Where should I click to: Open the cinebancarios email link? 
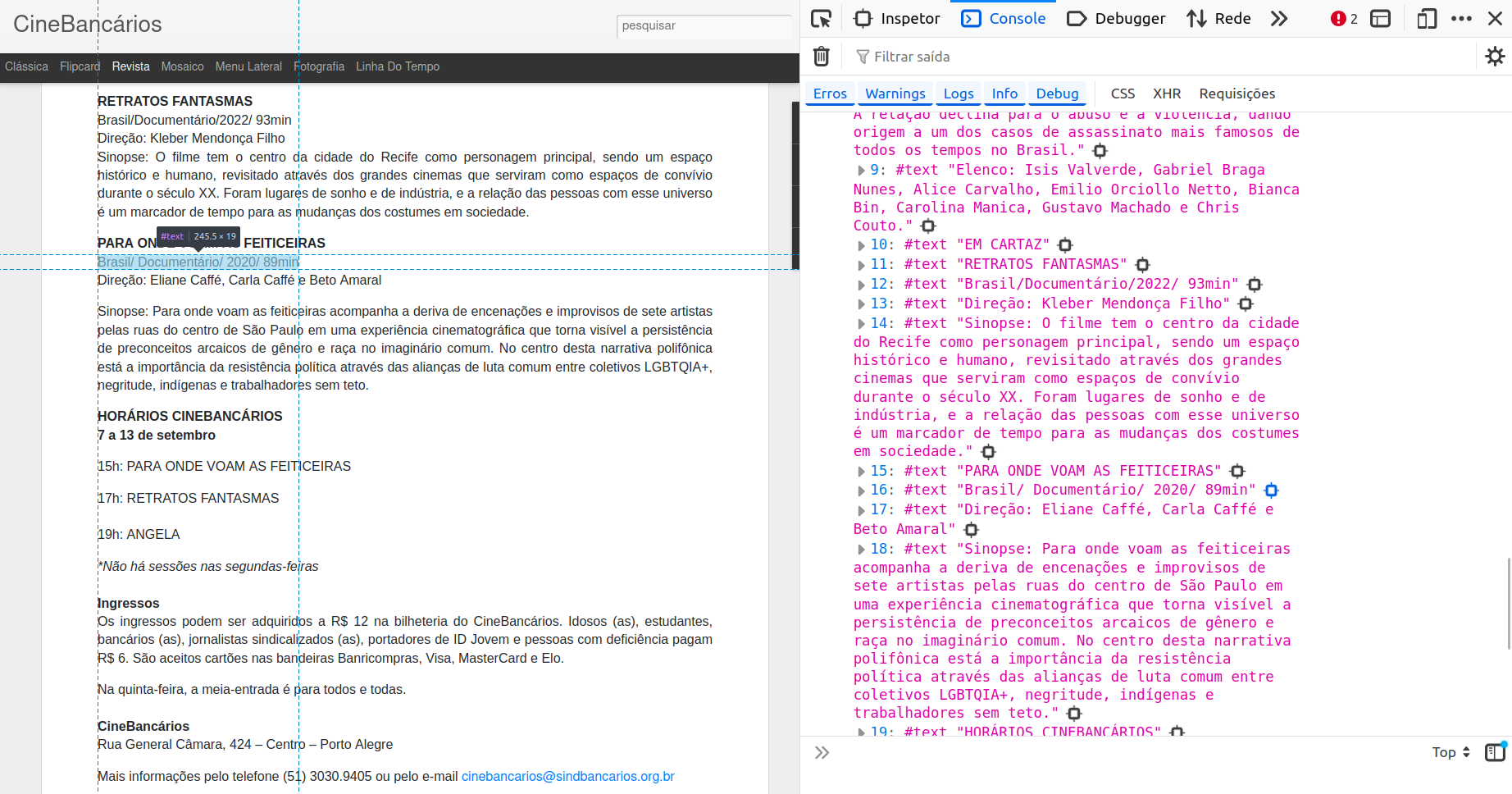click(x=567, y=776)
